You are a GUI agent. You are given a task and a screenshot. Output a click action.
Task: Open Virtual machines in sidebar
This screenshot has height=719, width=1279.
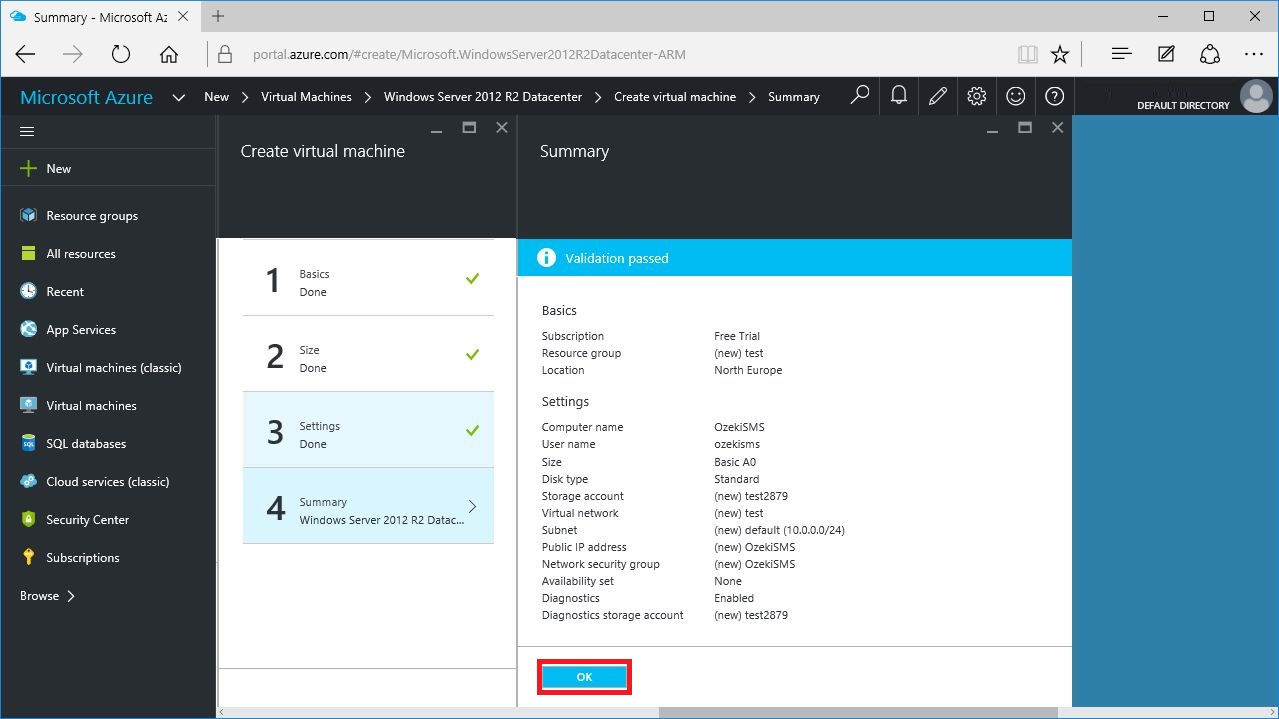tap(78, 406)
